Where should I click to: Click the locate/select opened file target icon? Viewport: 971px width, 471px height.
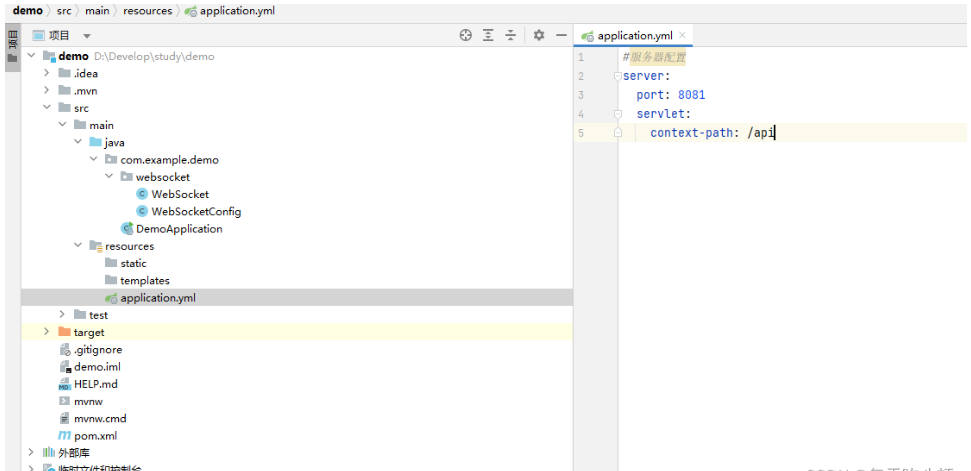[466, 35]
